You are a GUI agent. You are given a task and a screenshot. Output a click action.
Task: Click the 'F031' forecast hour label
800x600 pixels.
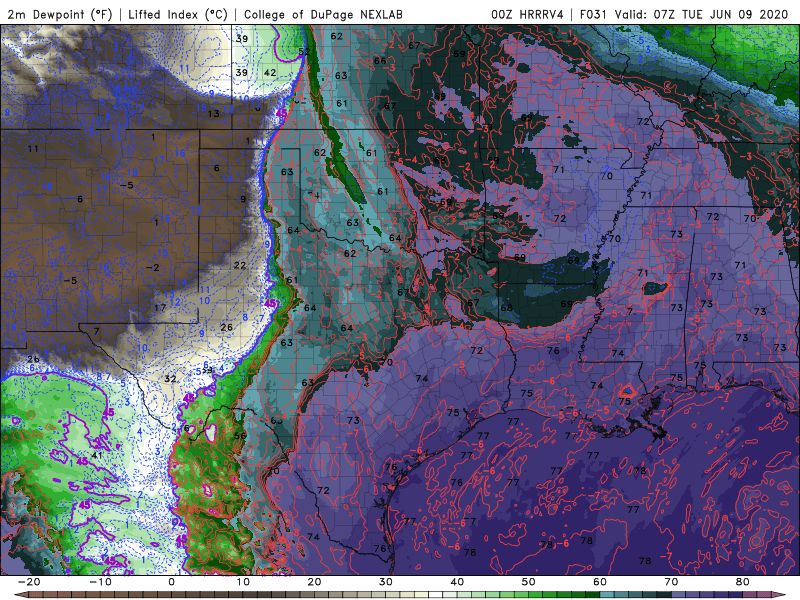tap(593, 14)
